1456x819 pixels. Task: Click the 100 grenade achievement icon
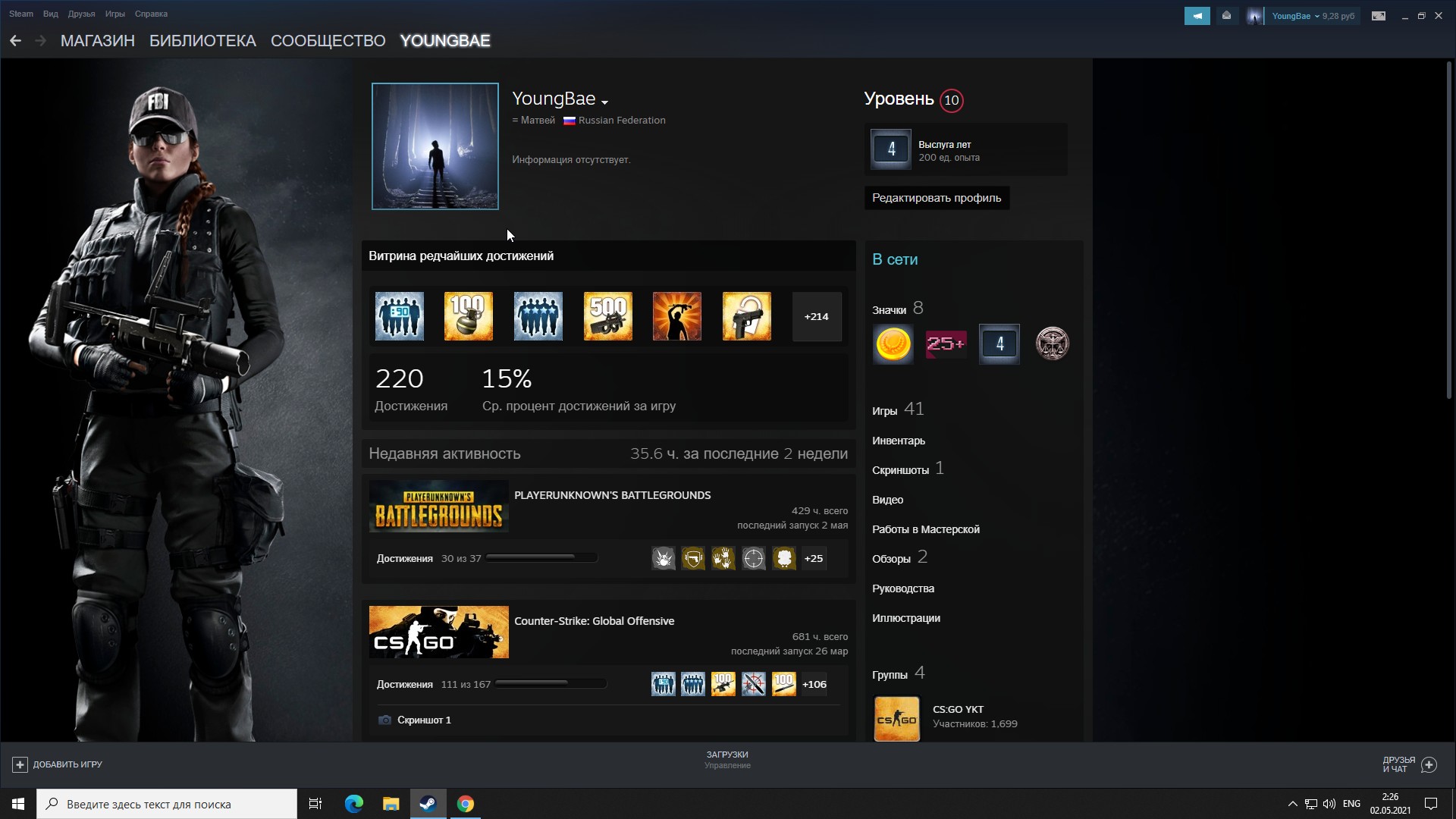coord(469,316)
